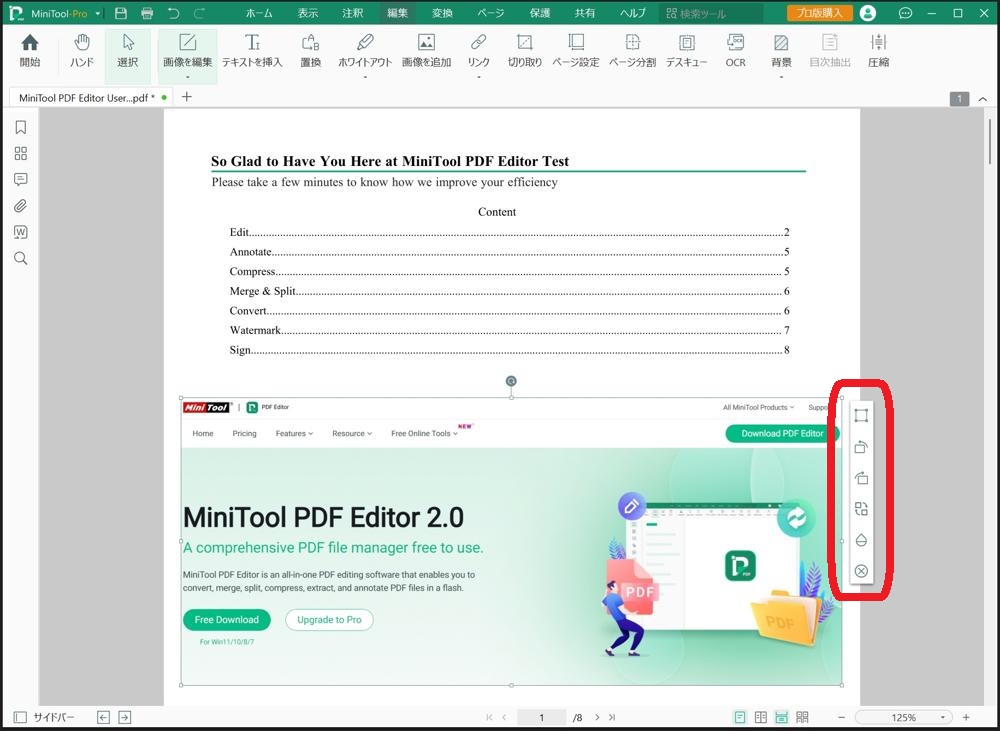Click the print icon in the title bar
This screenshot has height=731, width=1000.
(147, 13)
